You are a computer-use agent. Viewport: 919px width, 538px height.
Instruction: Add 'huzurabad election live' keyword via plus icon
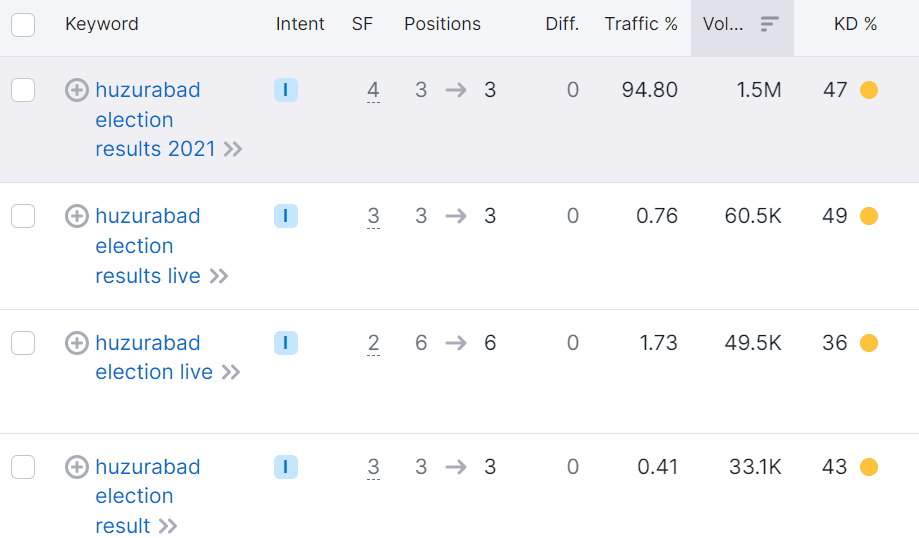coord(76,343)
